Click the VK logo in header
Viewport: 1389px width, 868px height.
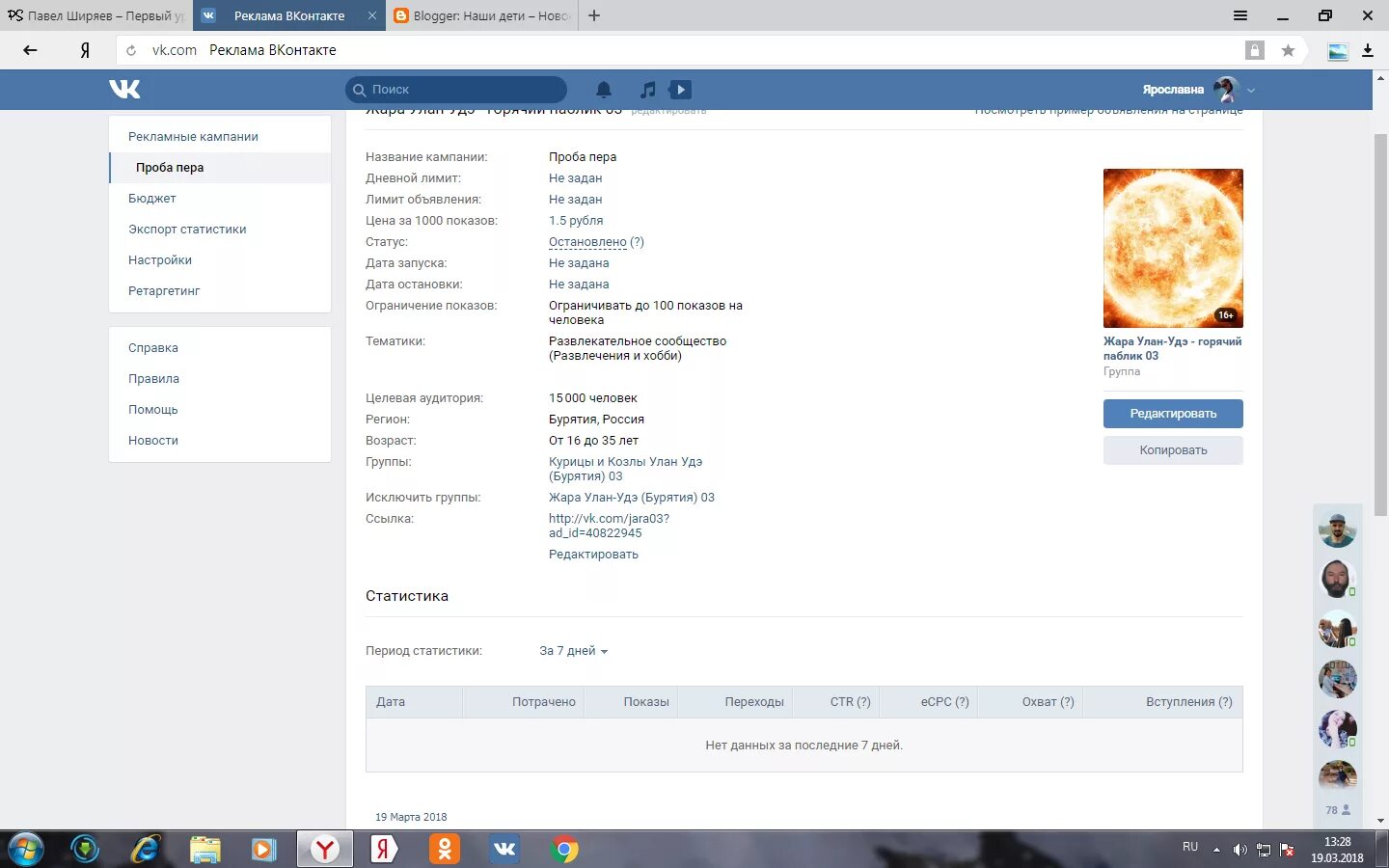pyautogui.click(x=124, y=89)
